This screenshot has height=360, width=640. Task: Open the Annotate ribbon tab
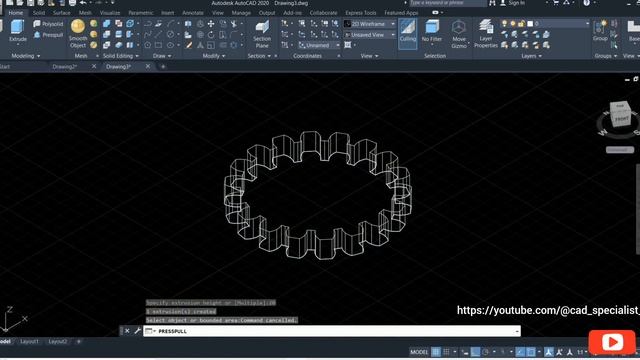[x=193, y=13]
